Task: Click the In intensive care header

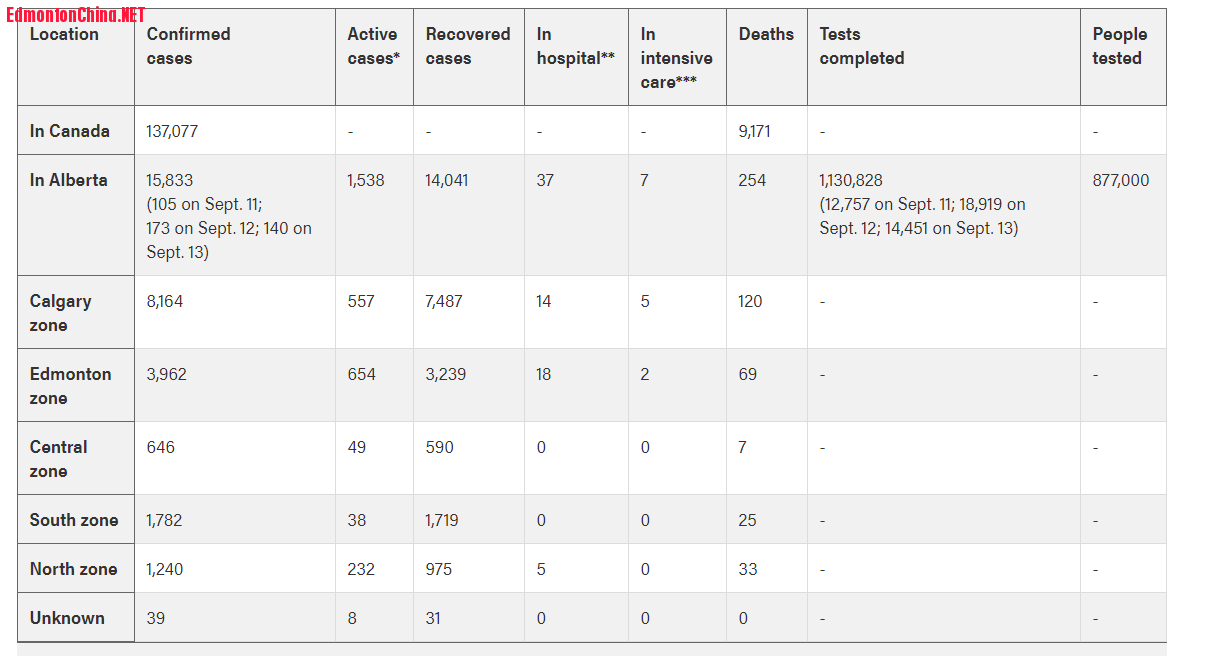Action: (x=676, y=58)
